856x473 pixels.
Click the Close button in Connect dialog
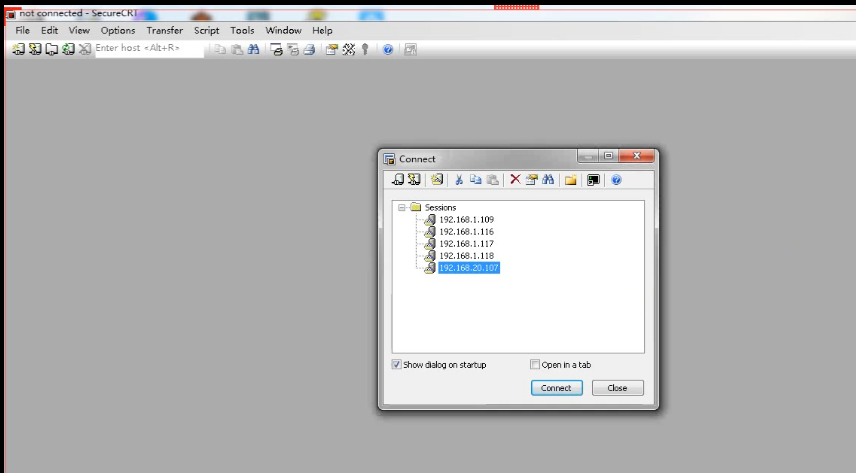[617, 388]
